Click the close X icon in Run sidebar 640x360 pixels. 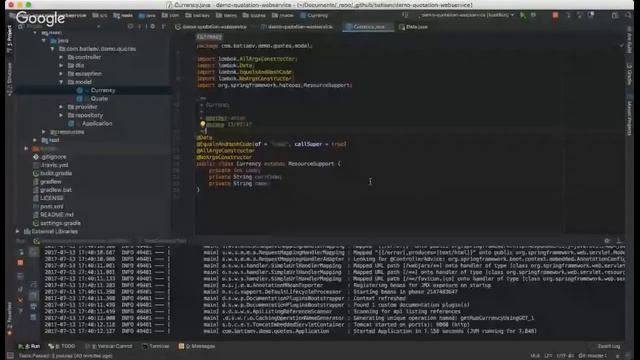click(20, 300)
